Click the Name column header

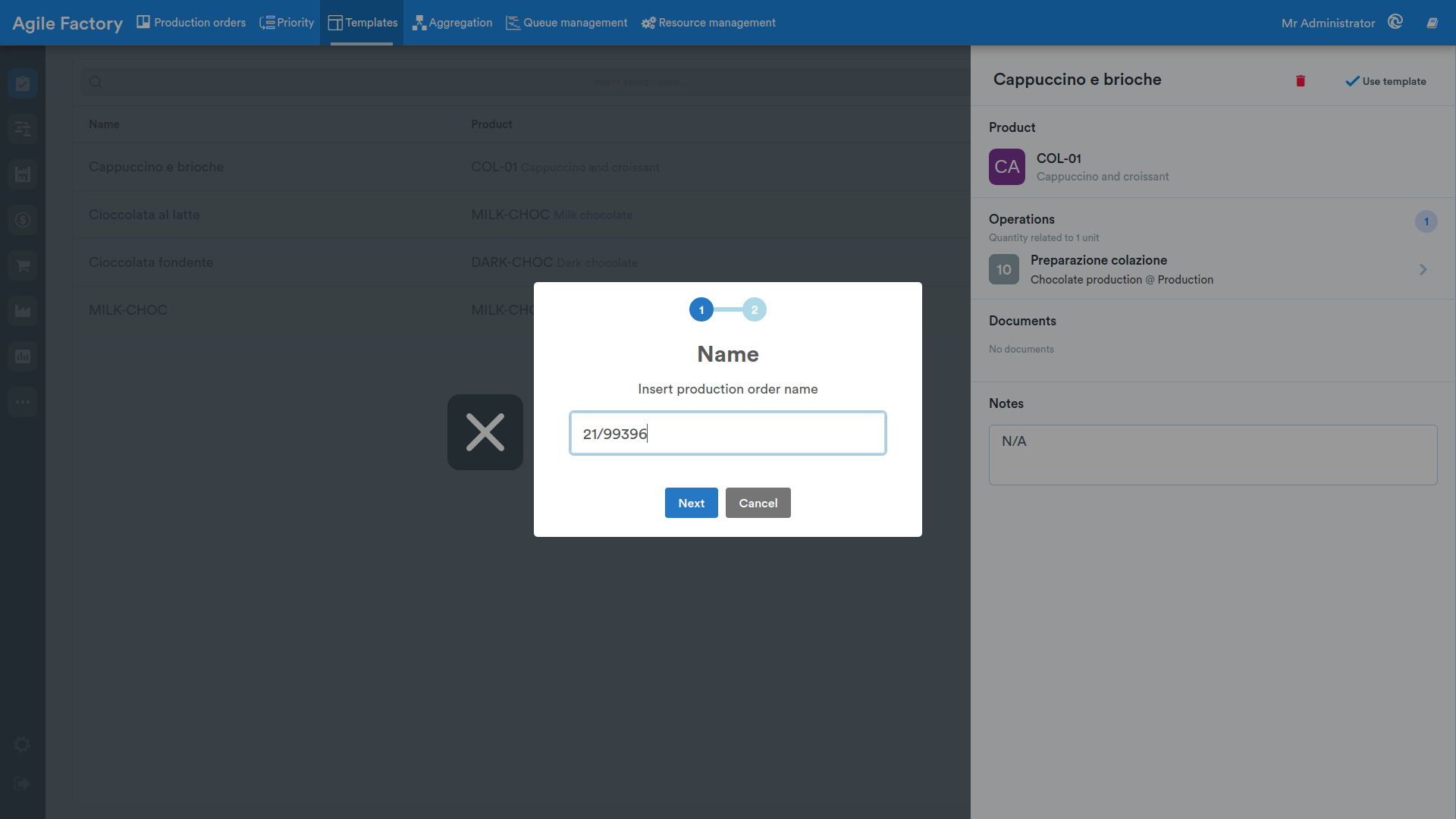104,124
